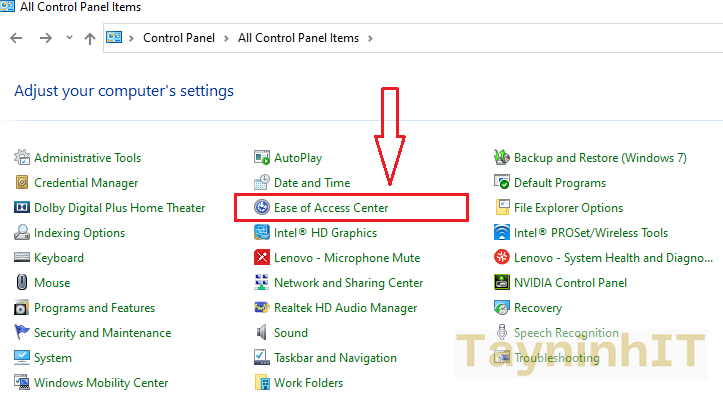The width and height of the screenshot is (723, 404).
Task: Click the AutoPlay icon
Action: [x=262, y=158]
